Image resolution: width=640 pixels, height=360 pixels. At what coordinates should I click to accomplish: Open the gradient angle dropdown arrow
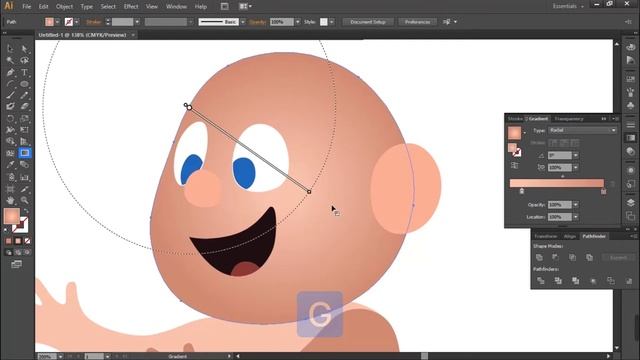(576, 156)
